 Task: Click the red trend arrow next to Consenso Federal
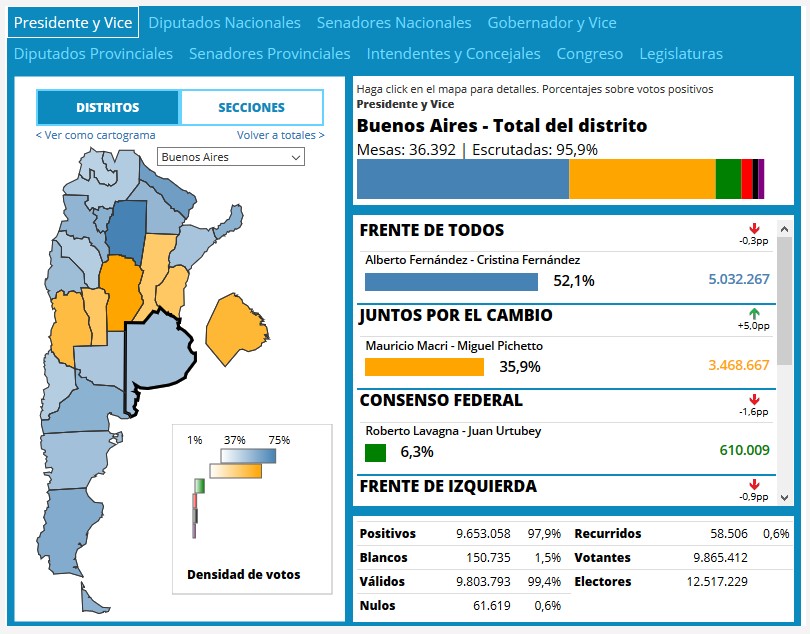pyautogui.click(x=754, y=400)
